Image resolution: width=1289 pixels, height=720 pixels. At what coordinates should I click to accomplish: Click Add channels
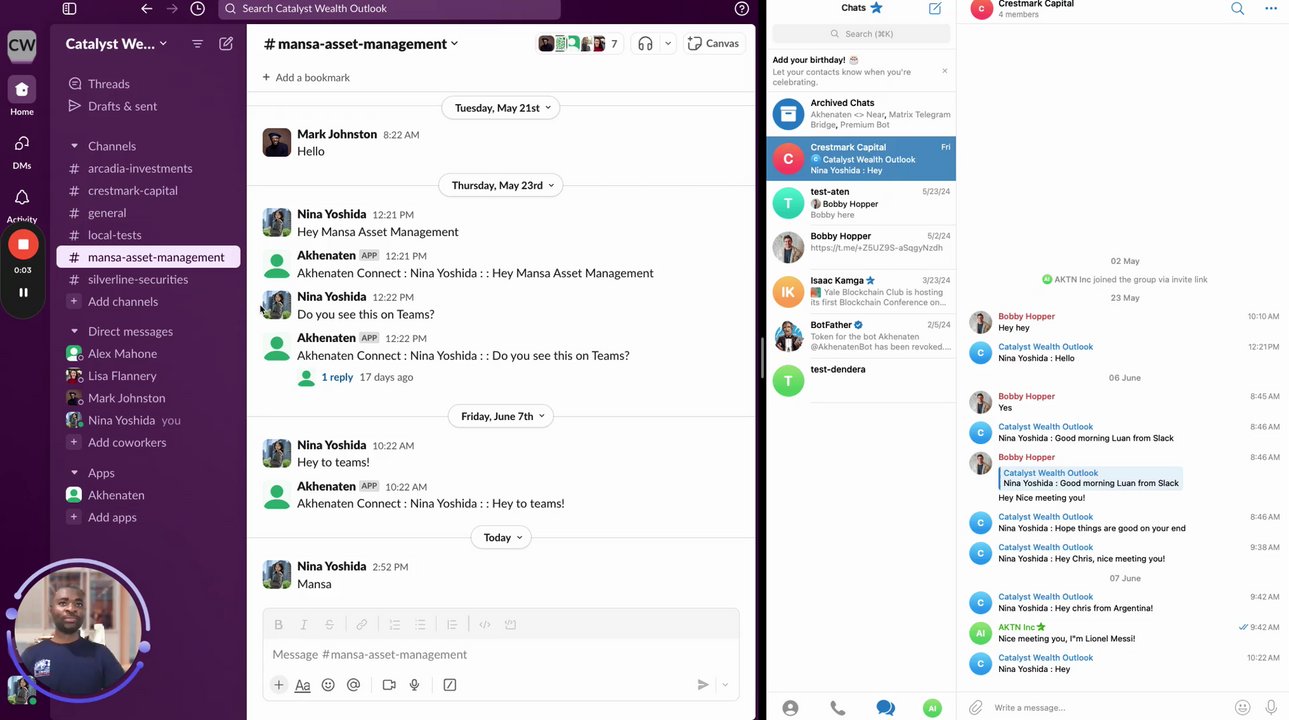(123, 301)
